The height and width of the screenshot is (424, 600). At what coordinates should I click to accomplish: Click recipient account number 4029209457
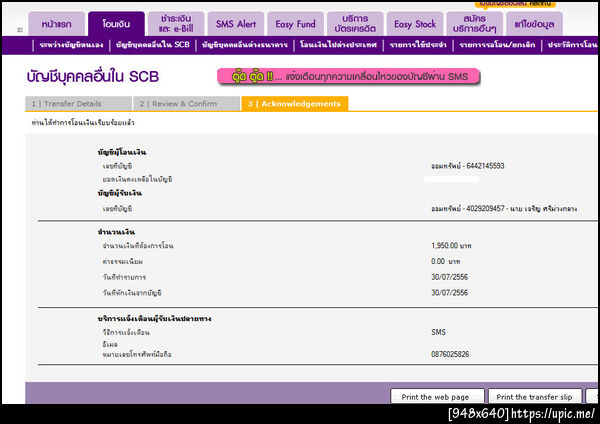coord(485,209)
